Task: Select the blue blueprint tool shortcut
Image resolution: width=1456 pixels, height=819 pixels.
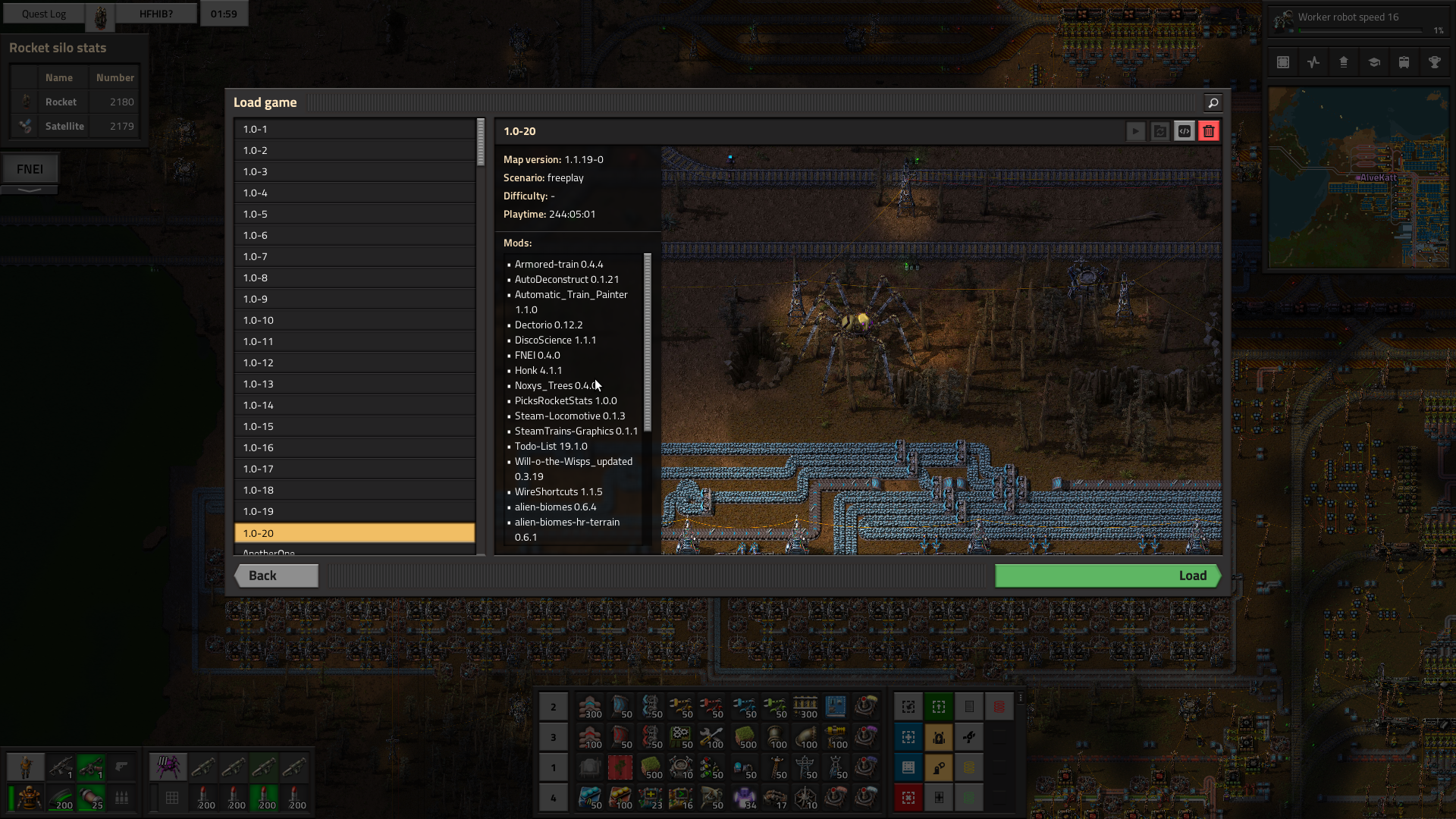Action: 908,737
